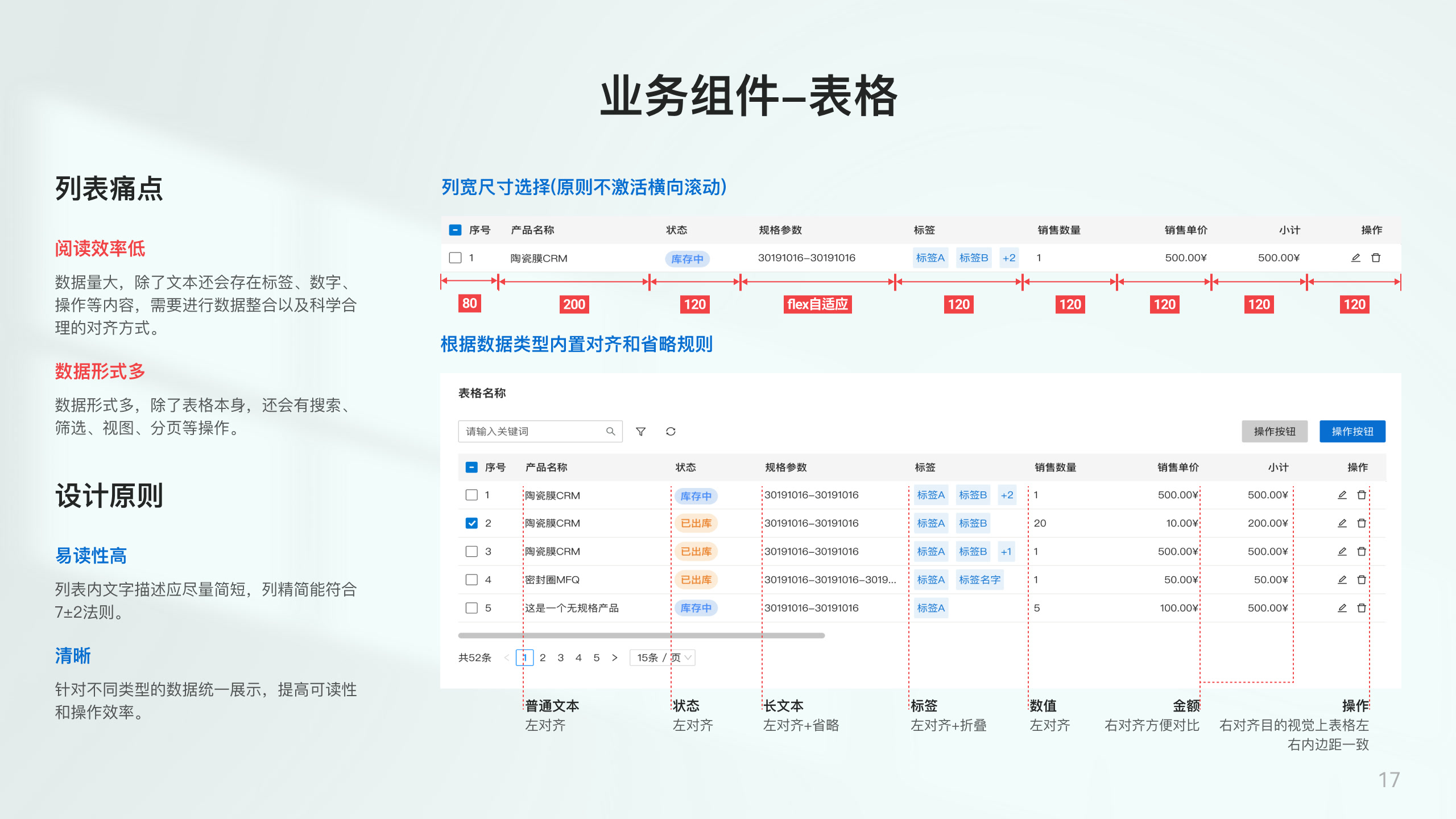1456x819 pixels.
Task: Edit row 2 with pencil icon
Action: (1342, 523)
